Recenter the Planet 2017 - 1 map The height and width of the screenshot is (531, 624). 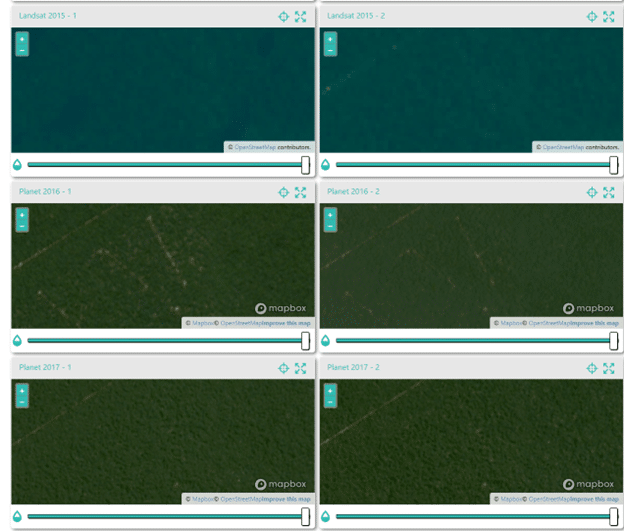coord(283,369)
